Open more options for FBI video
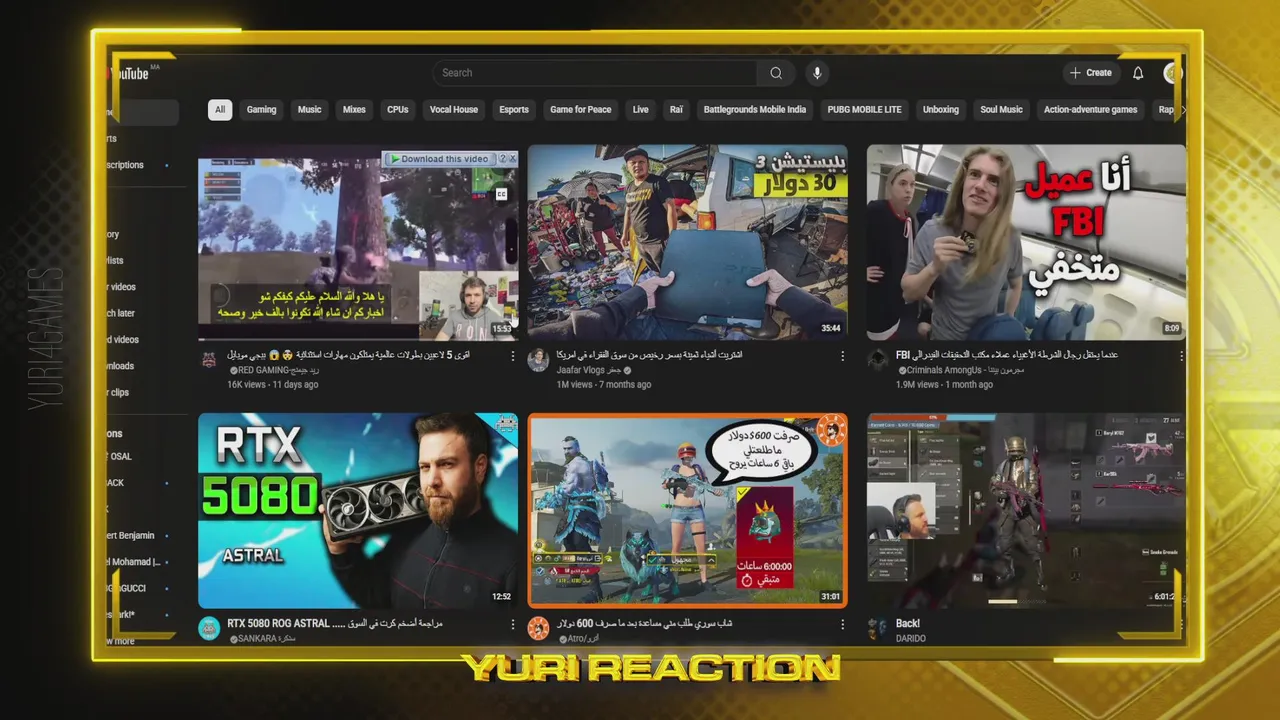The image size is (1280, 720). (1181, 356)
